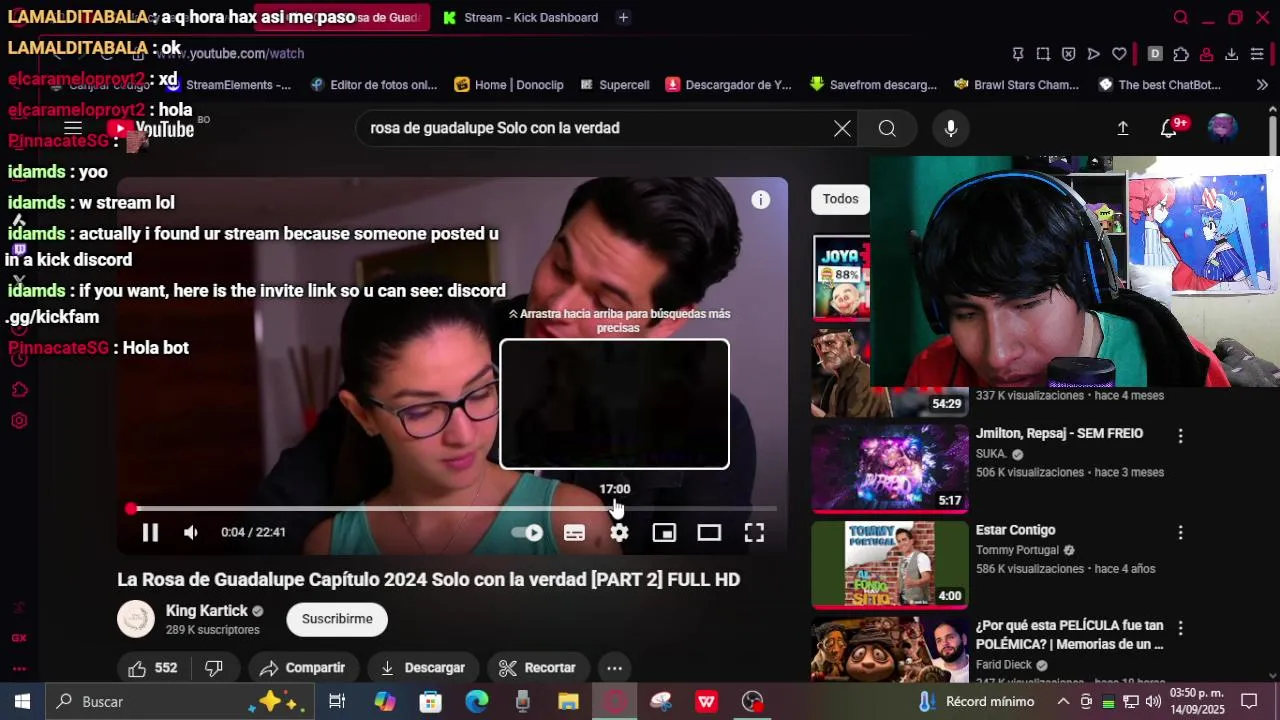Enter fullscreen mode
The width and height of the screenshot is (1280, 720).
click(x=754, y=533)
